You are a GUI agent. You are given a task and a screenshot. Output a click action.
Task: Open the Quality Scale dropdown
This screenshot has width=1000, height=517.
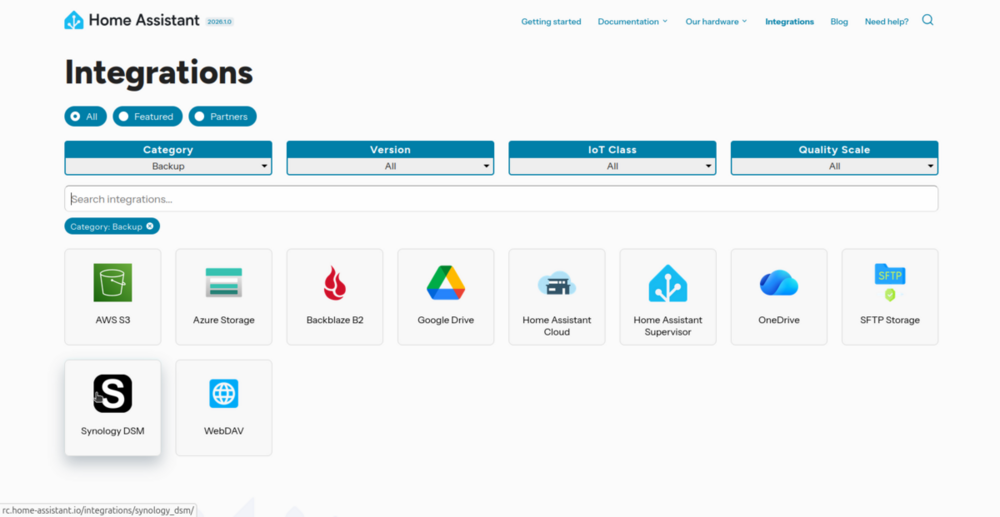pos(834,166)
